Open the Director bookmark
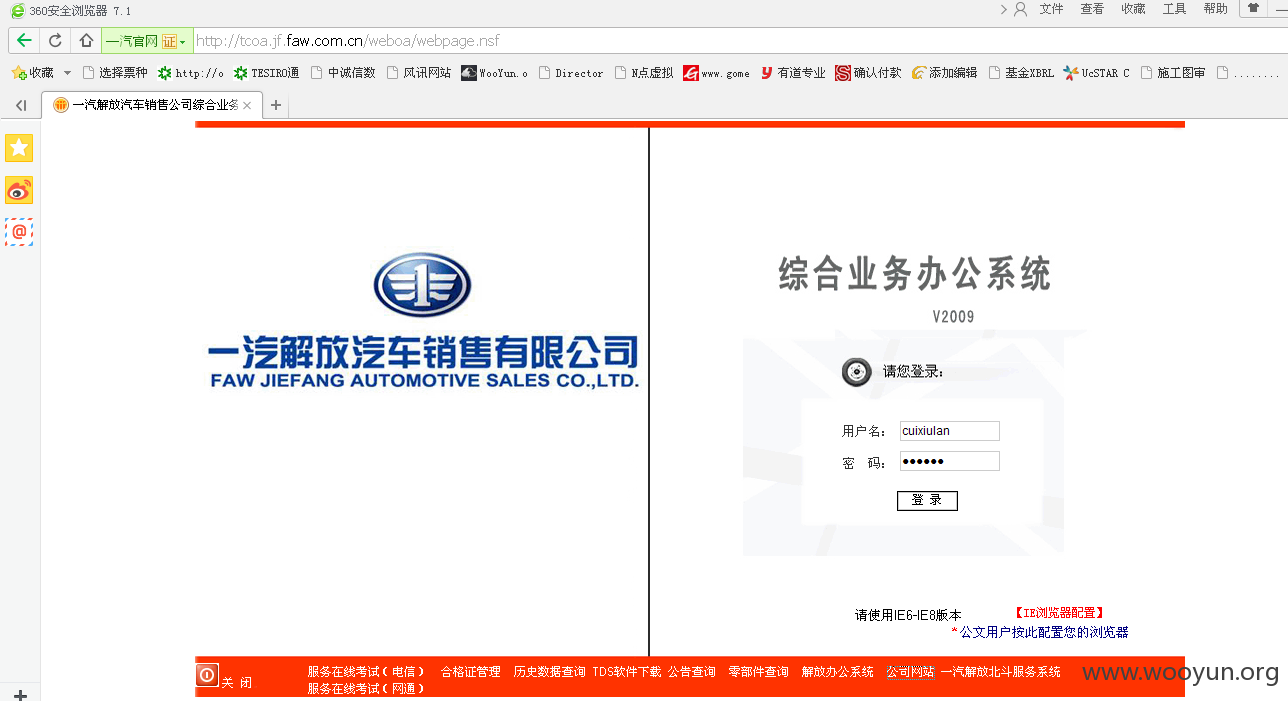The width and height of the screenshot is (1288, 701). pos(571,73)
